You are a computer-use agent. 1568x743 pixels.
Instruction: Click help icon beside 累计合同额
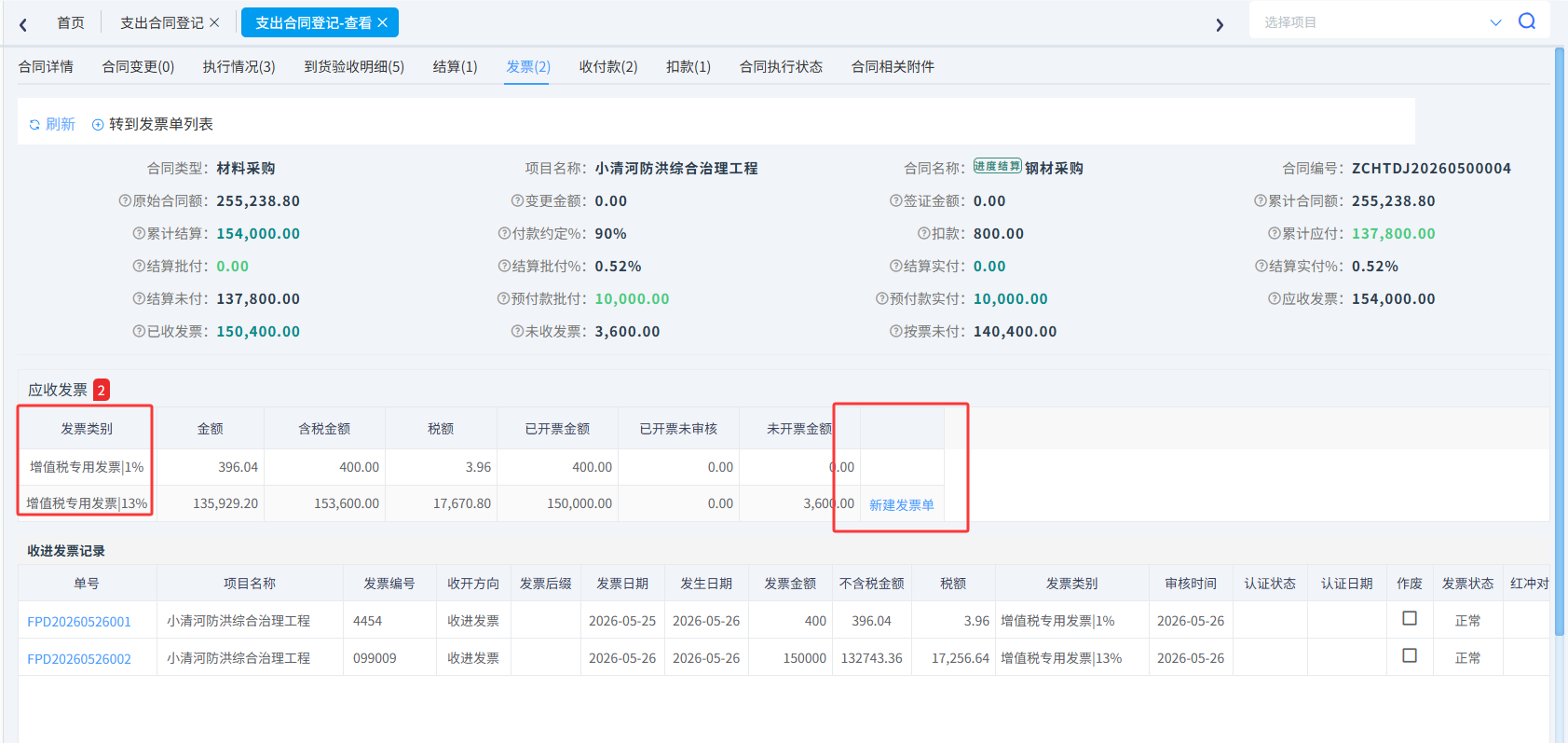(1261, 200)
